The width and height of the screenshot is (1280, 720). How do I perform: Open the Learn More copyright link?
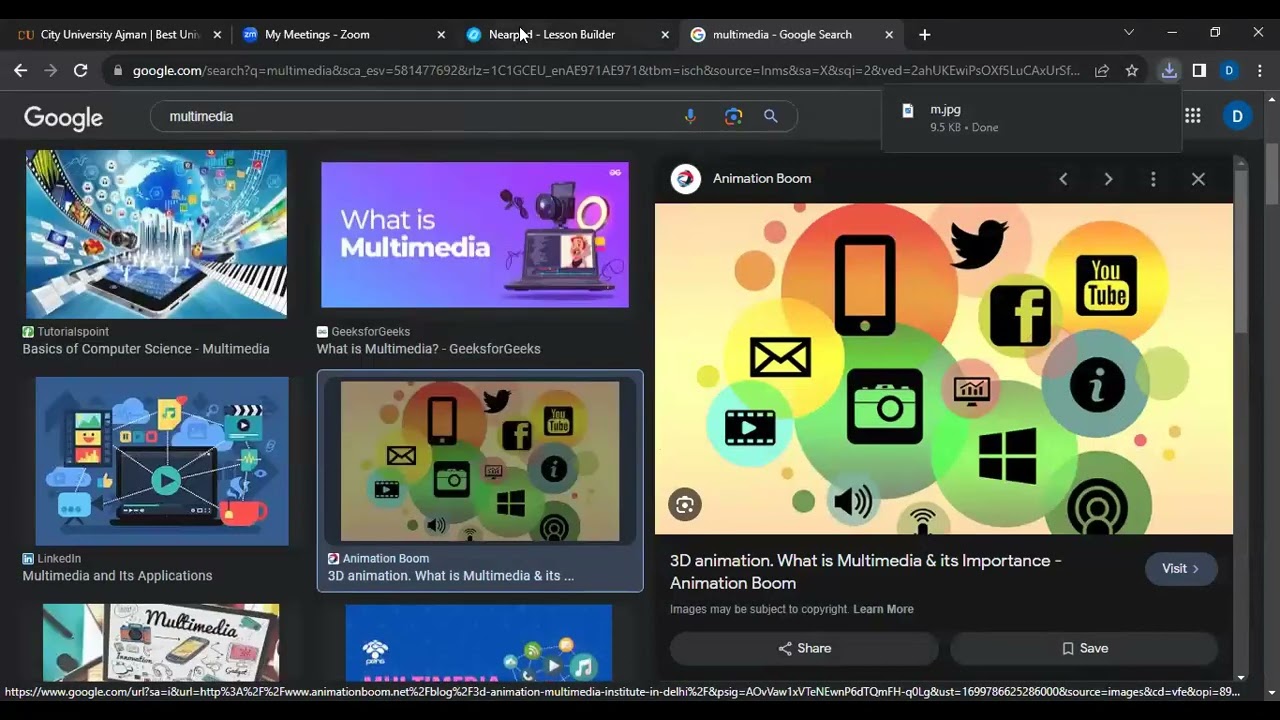(x=883, y=609)
